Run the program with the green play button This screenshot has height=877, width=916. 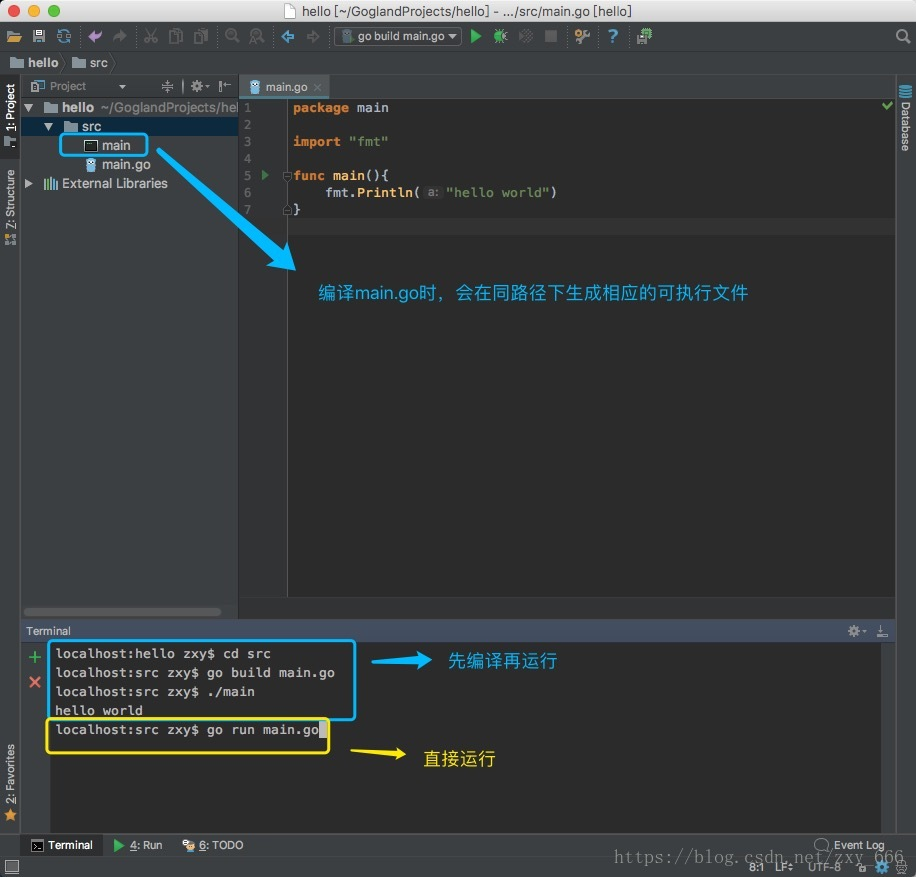tap(476, 36)
